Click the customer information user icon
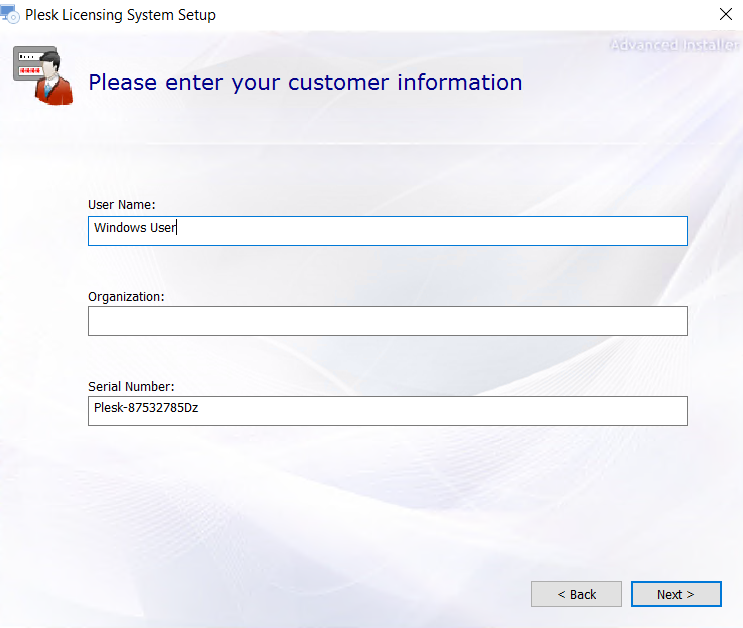This screenshot has width=743, height=628. 43,75
